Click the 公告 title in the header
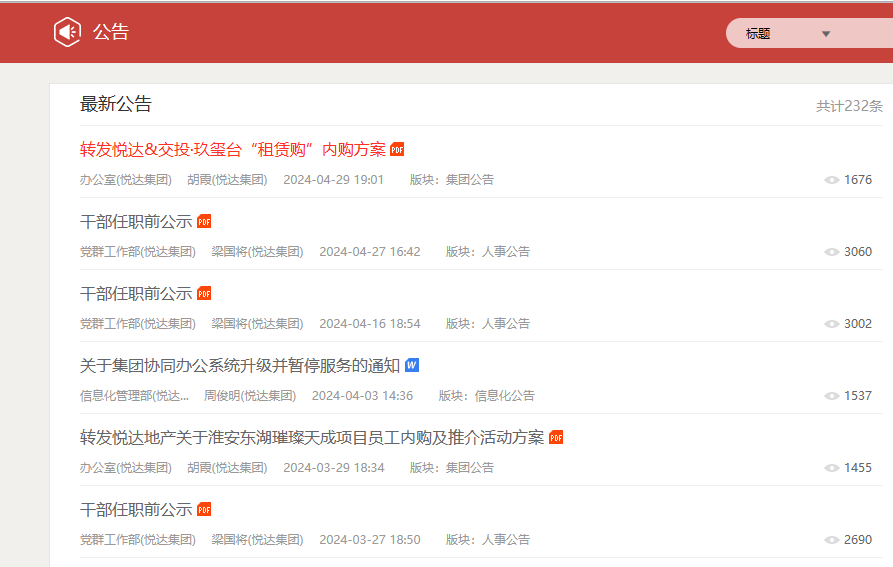 [x=111, y=32]
